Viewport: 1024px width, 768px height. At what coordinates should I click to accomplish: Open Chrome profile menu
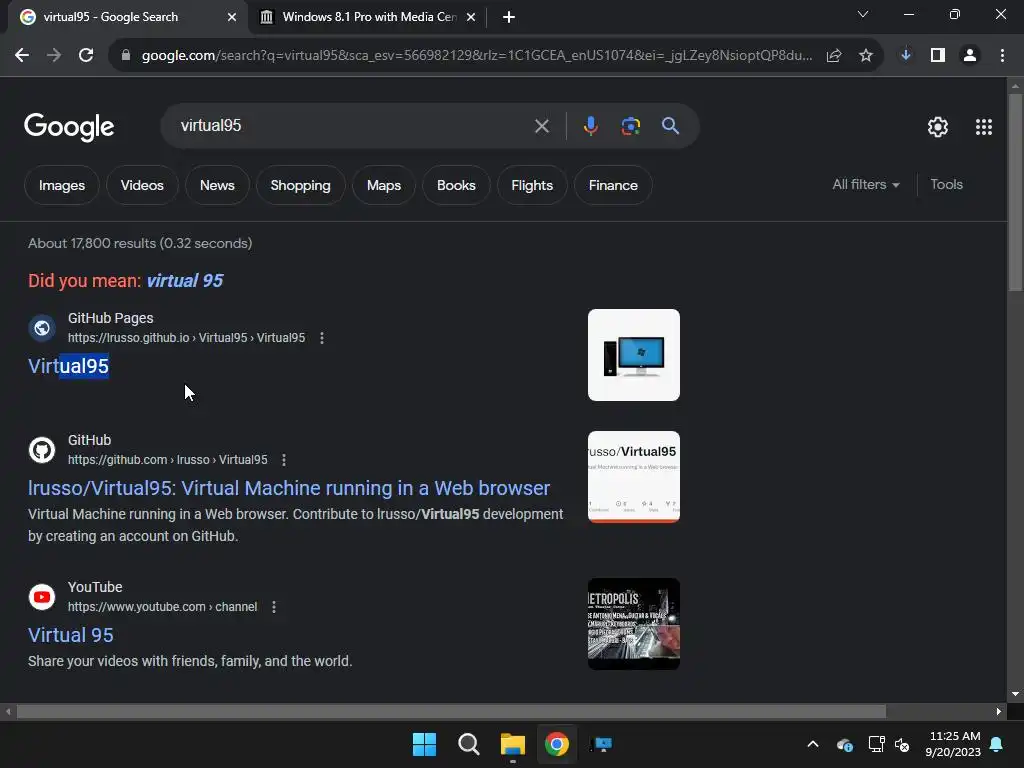(970, 56)
